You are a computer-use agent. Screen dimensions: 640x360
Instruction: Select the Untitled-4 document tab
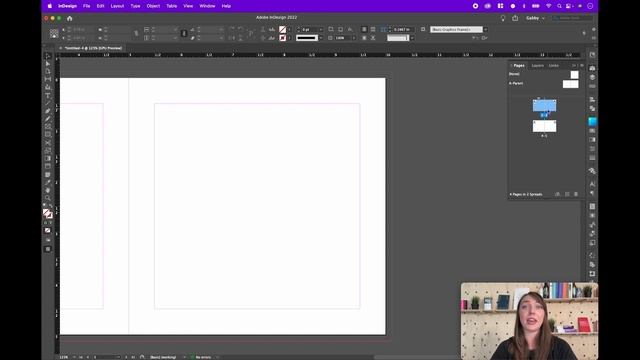(93, 48)
